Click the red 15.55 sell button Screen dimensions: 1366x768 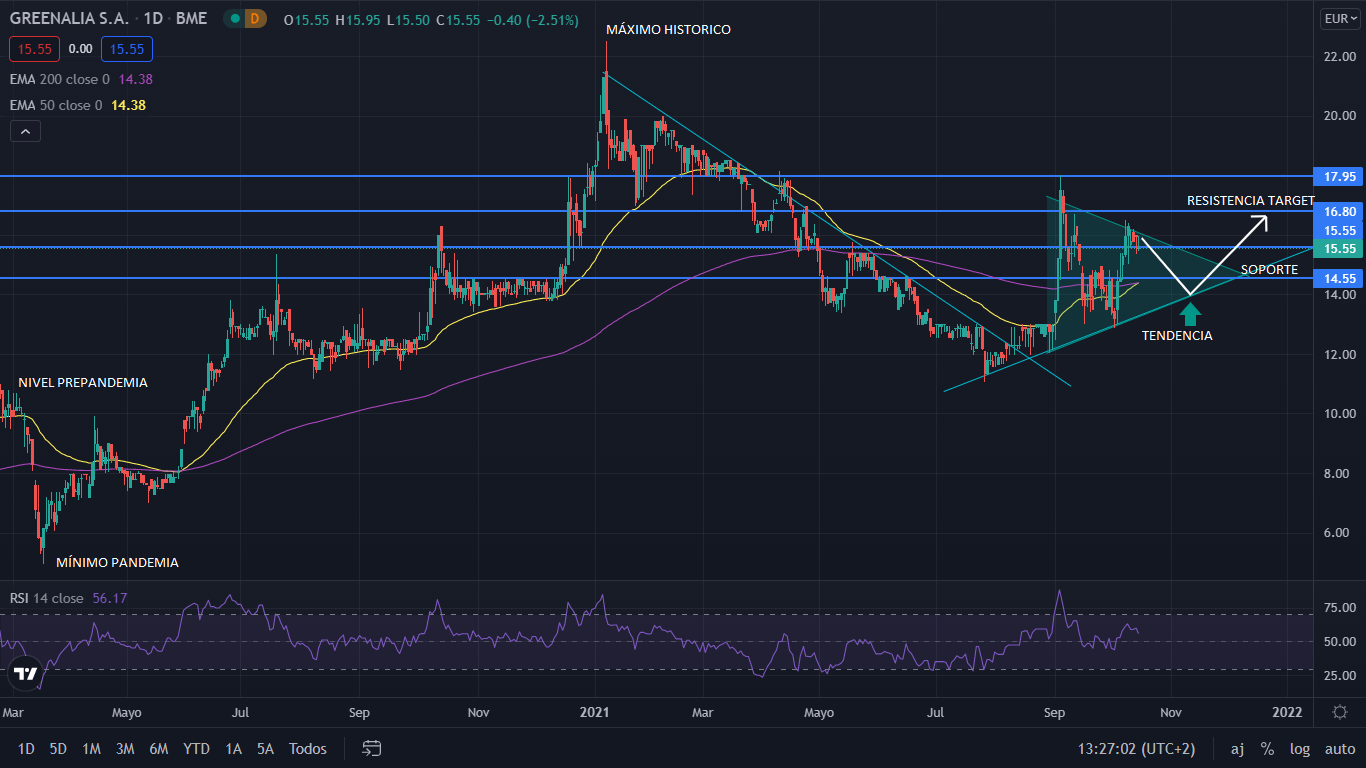tap(34, 48)
